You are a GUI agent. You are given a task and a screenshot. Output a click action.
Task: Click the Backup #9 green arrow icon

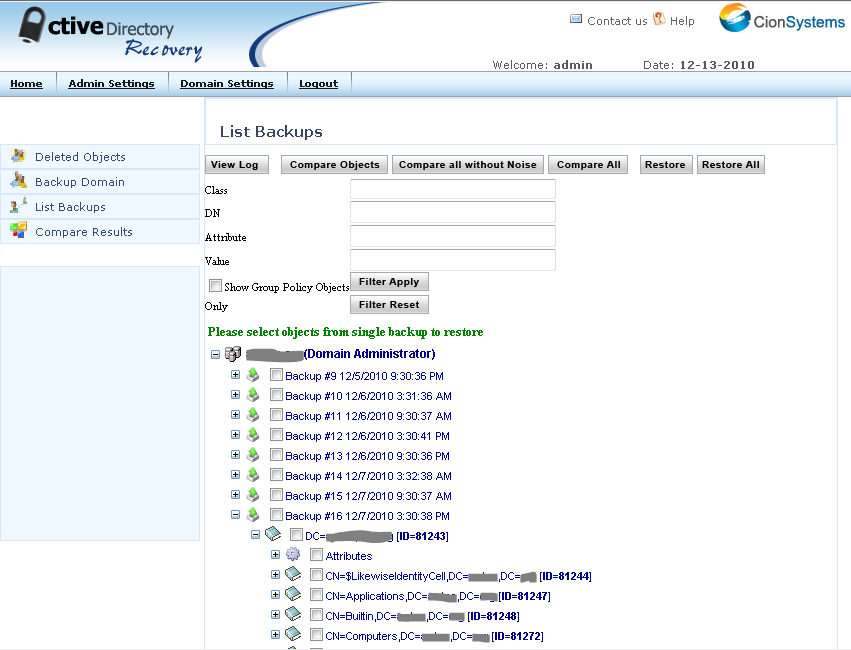pyautogui.click(x=253, y=375)
